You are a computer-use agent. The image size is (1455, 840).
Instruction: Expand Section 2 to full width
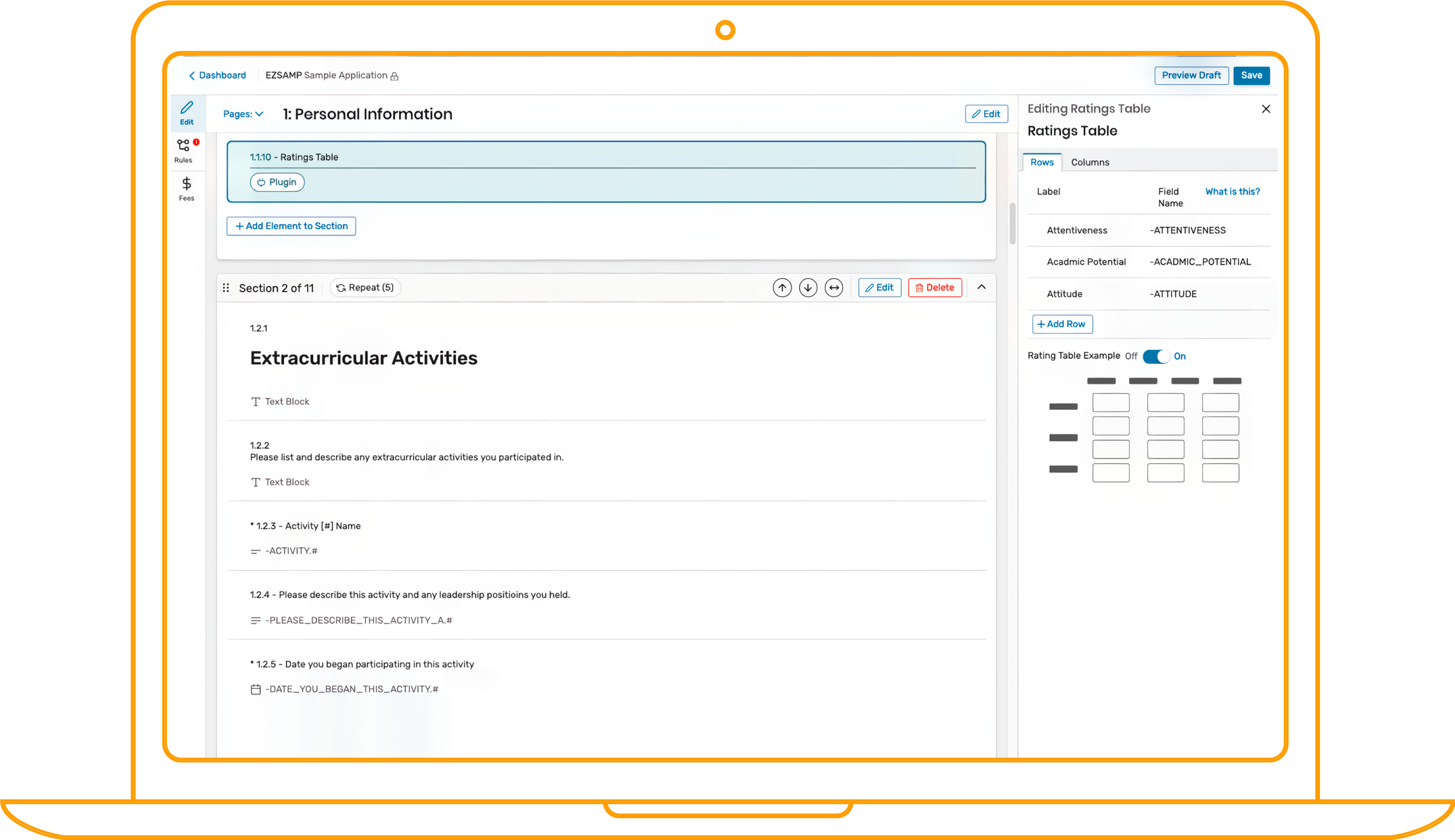pos(834,287)
